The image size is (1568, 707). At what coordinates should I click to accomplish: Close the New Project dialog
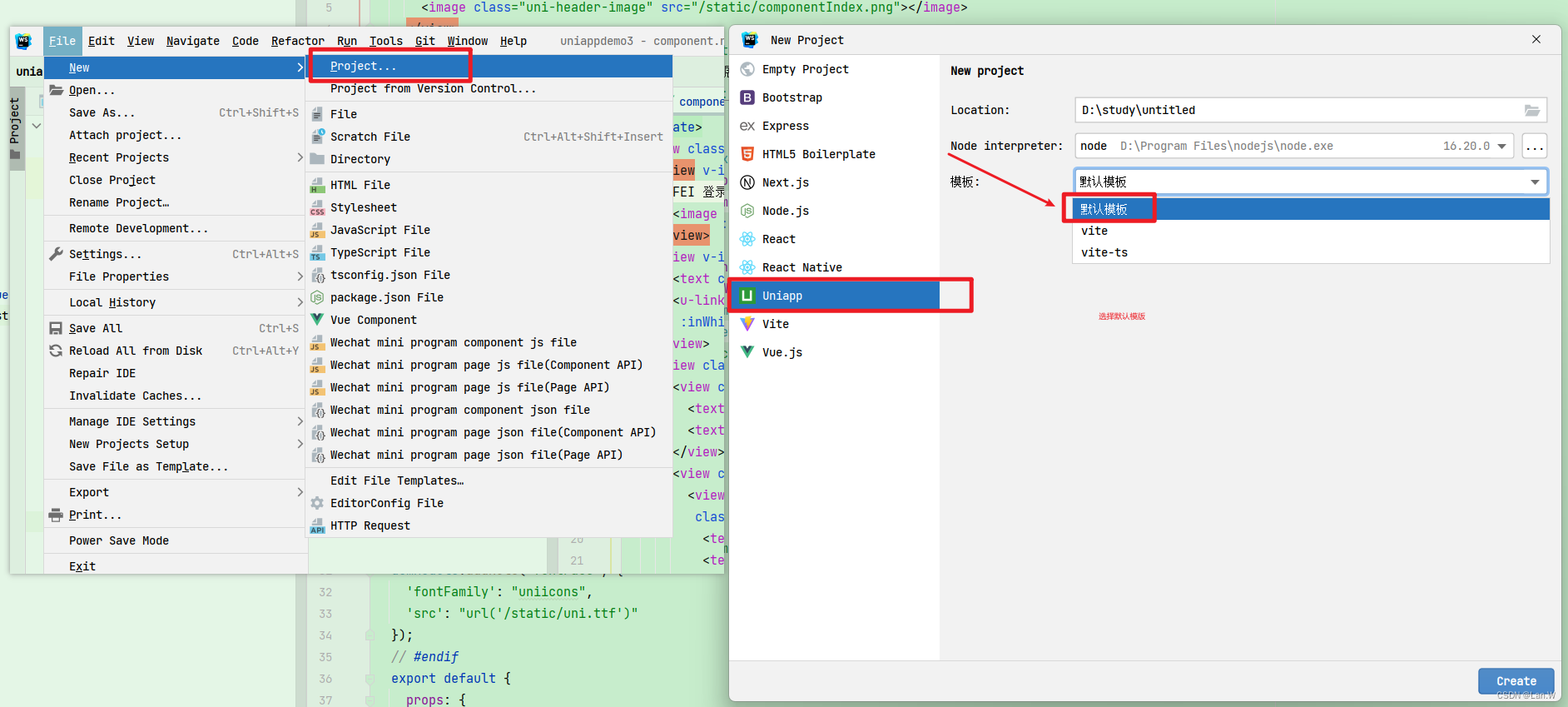click(1536, 39)
